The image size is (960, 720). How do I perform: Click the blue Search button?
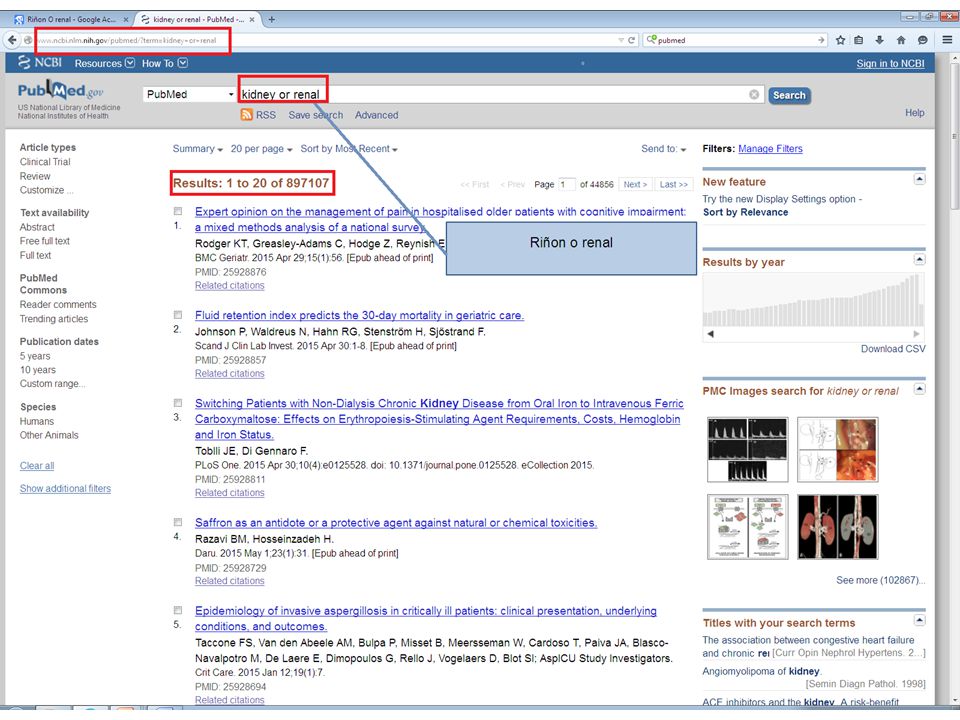(789, 95)
